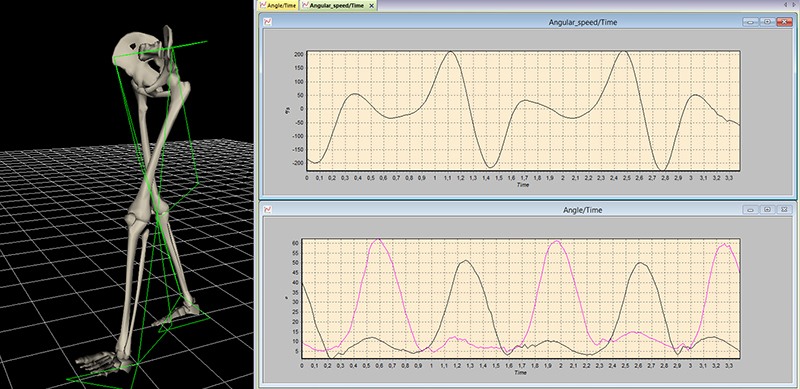This screenshot has width=800, height=389.
Task: Close the Angle/Time chart window
Action: [x=784, y=209]
